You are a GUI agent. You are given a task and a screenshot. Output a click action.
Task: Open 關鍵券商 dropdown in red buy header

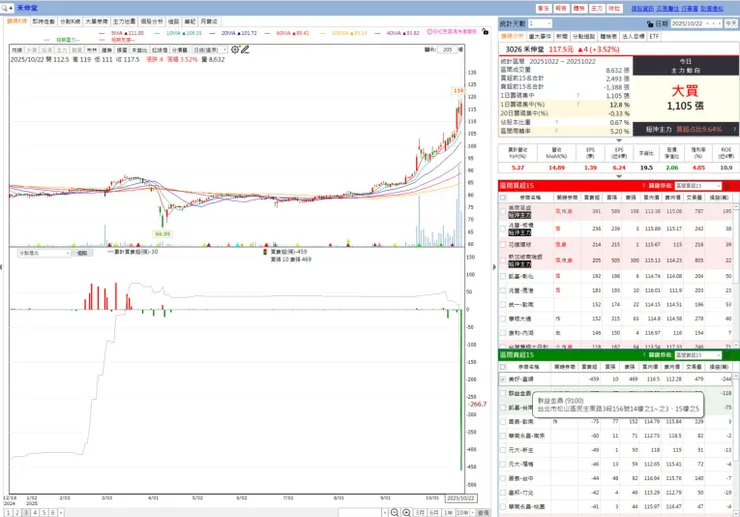(x=698, y=186)
